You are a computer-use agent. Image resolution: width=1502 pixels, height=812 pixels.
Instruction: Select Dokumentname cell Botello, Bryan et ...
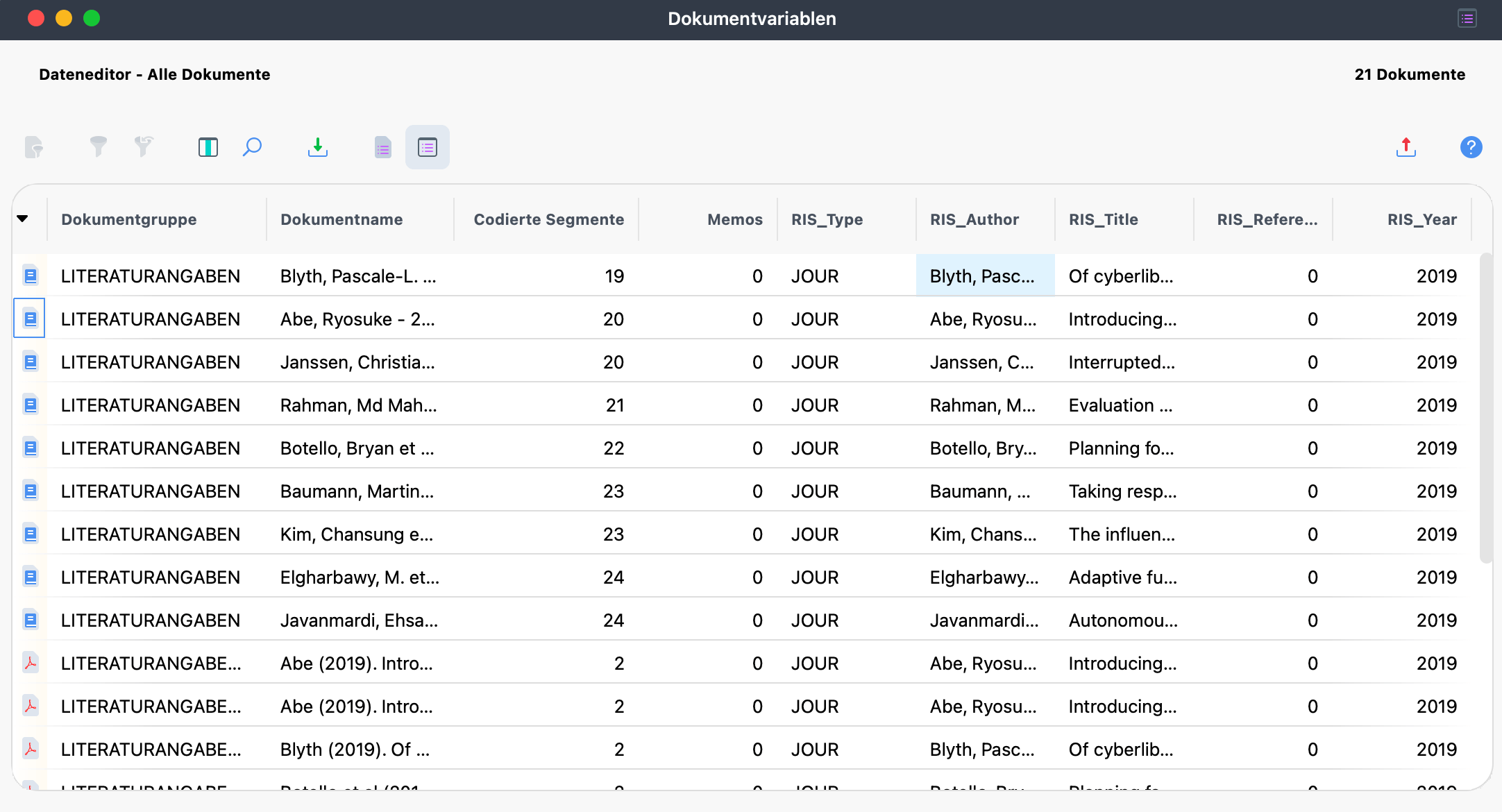coord(360,448)
